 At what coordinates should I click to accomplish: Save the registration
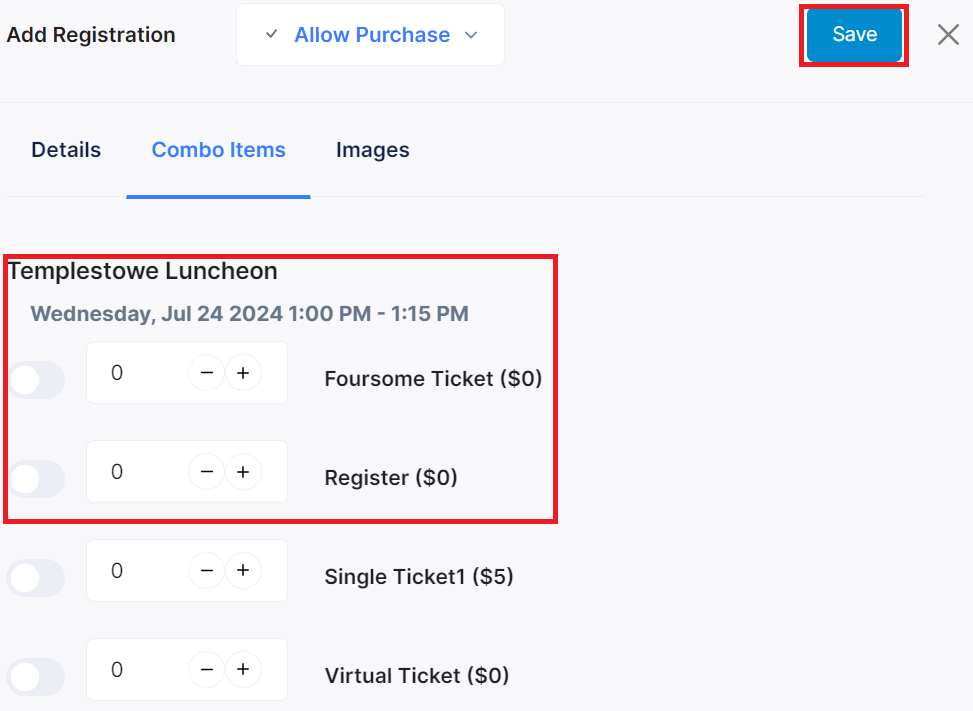pos(853,34)
